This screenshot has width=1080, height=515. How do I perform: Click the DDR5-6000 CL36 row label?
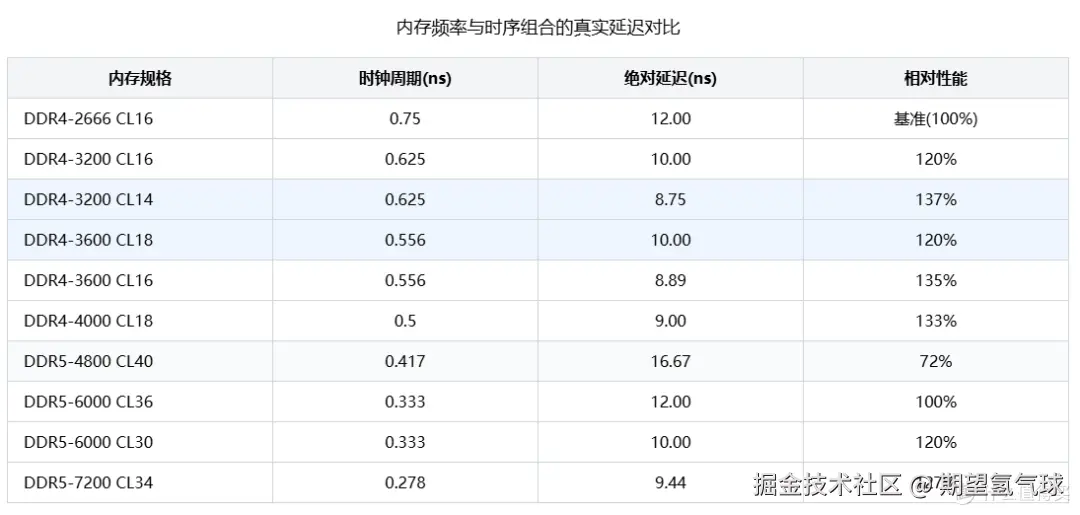88,402
